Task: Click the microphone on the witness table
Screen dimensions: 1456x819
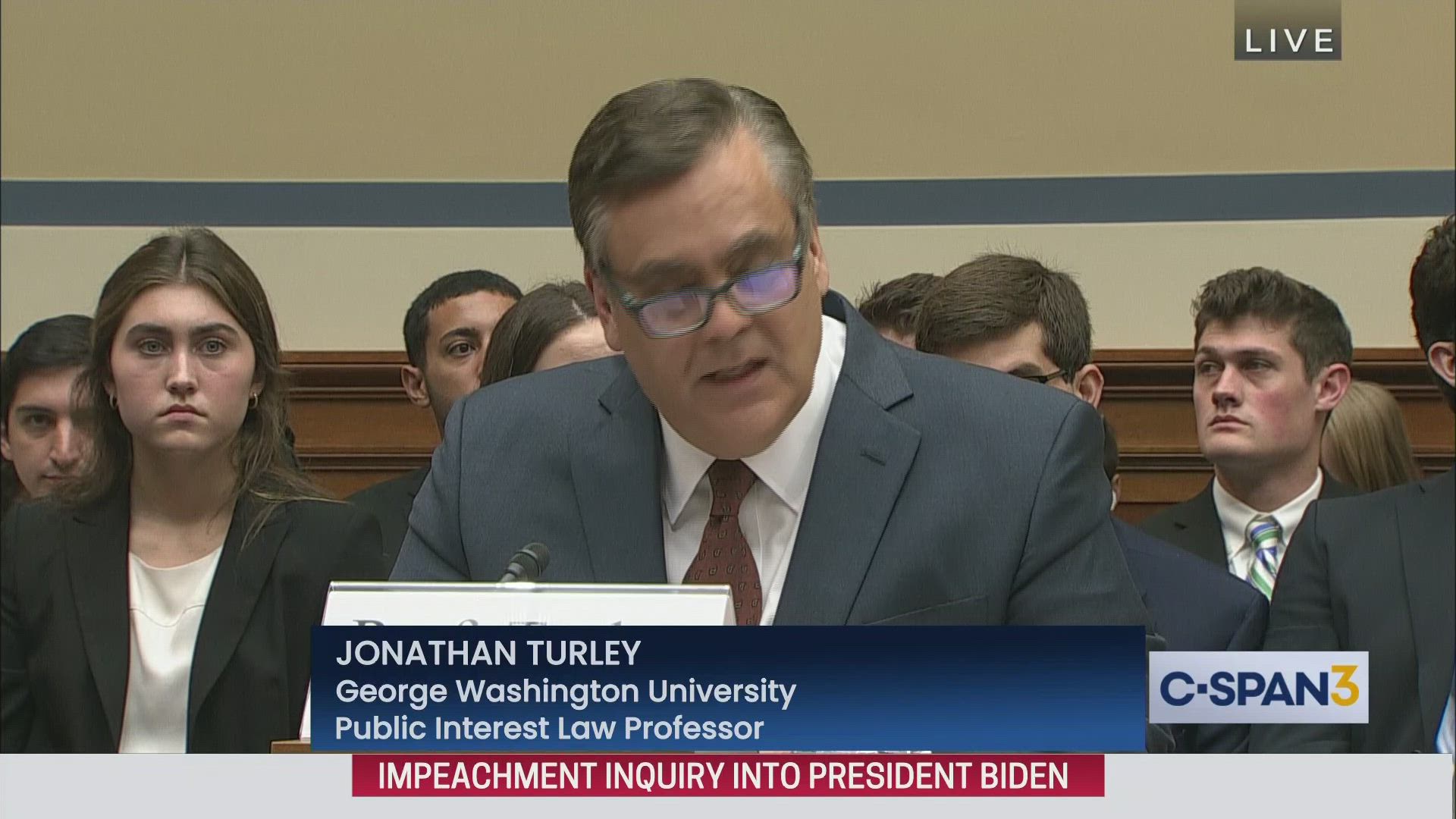Action: pyautogui.click(x=524, y=563)
